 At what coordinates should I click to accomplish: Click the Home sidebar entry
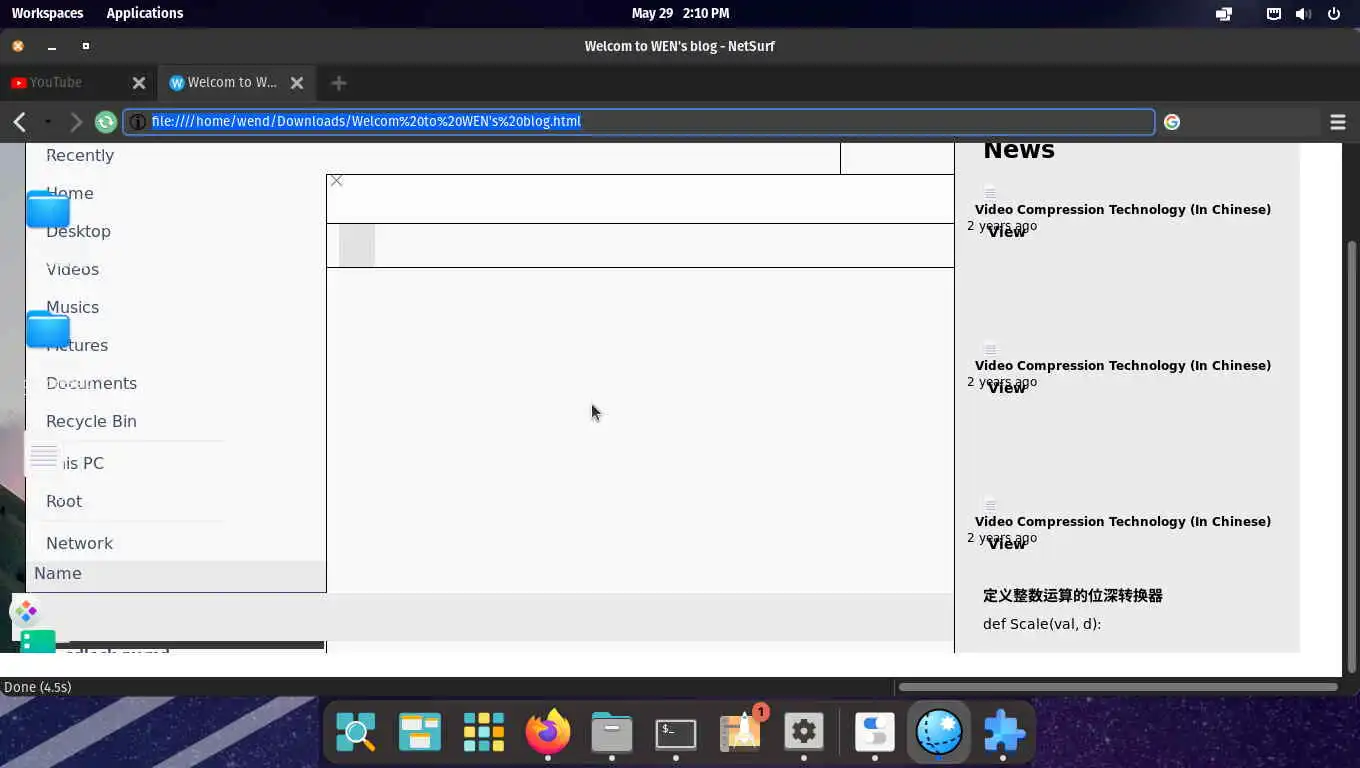click(70, 193)
